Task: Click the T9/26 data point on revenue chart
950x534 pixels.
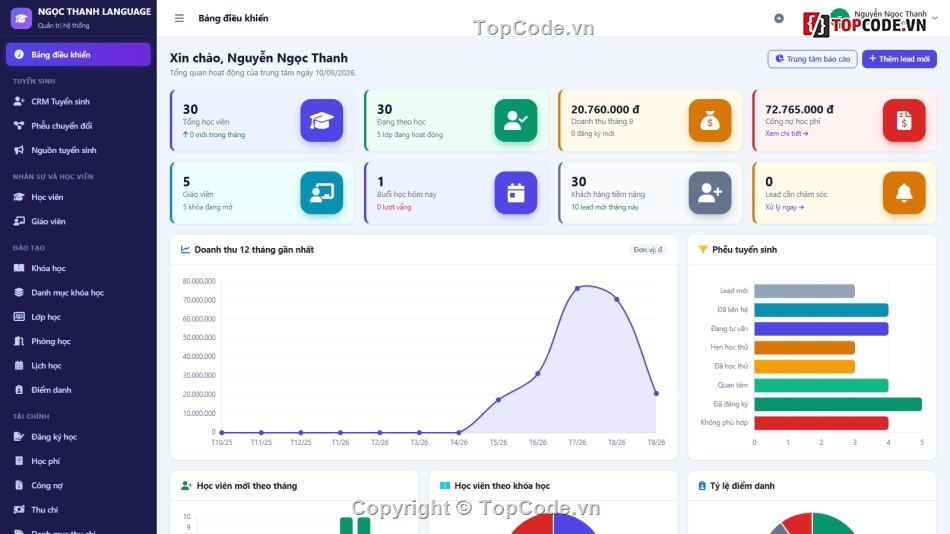Action: coord(656,393)
